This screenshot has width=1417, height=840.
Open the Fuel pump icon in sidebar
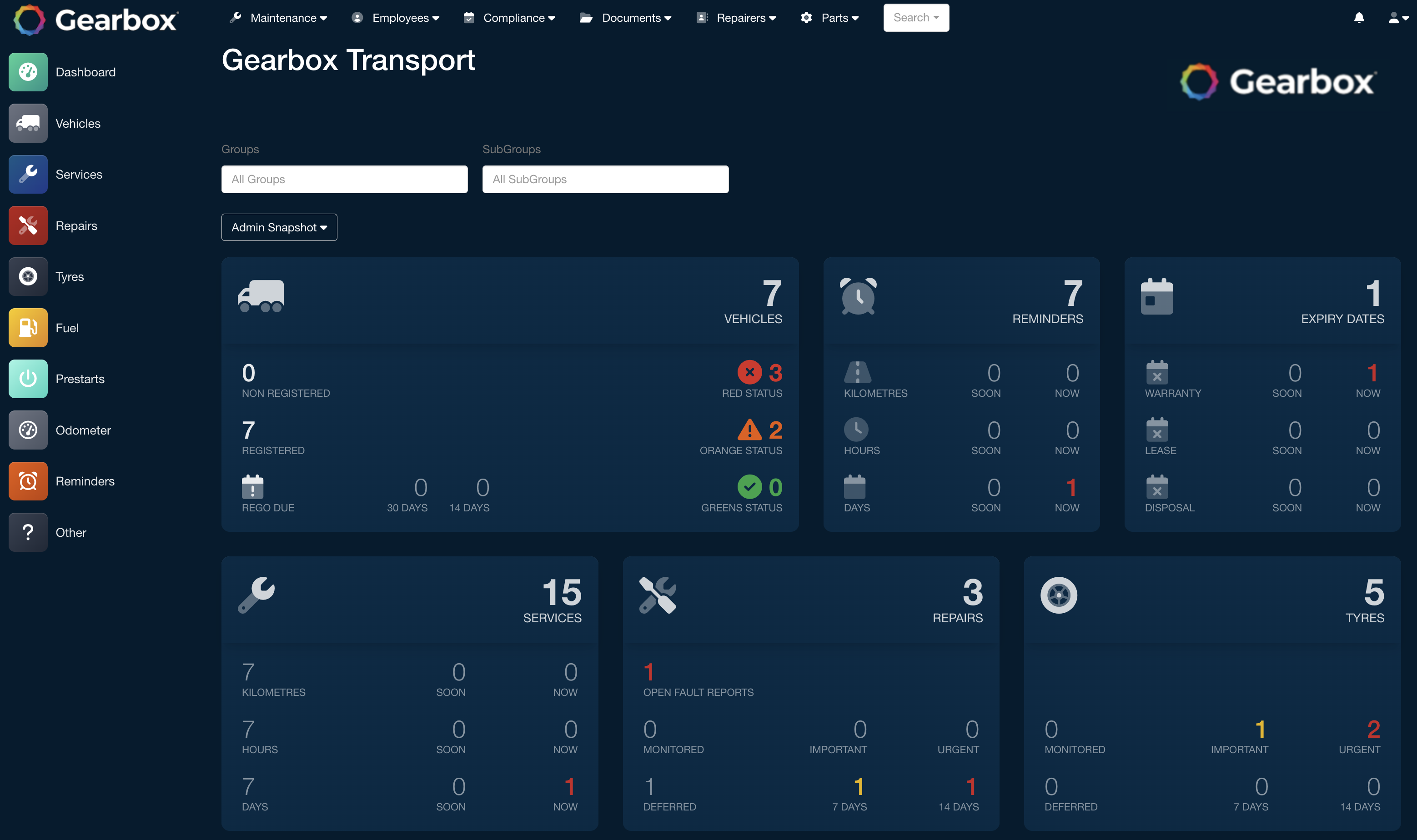(28, 328)
